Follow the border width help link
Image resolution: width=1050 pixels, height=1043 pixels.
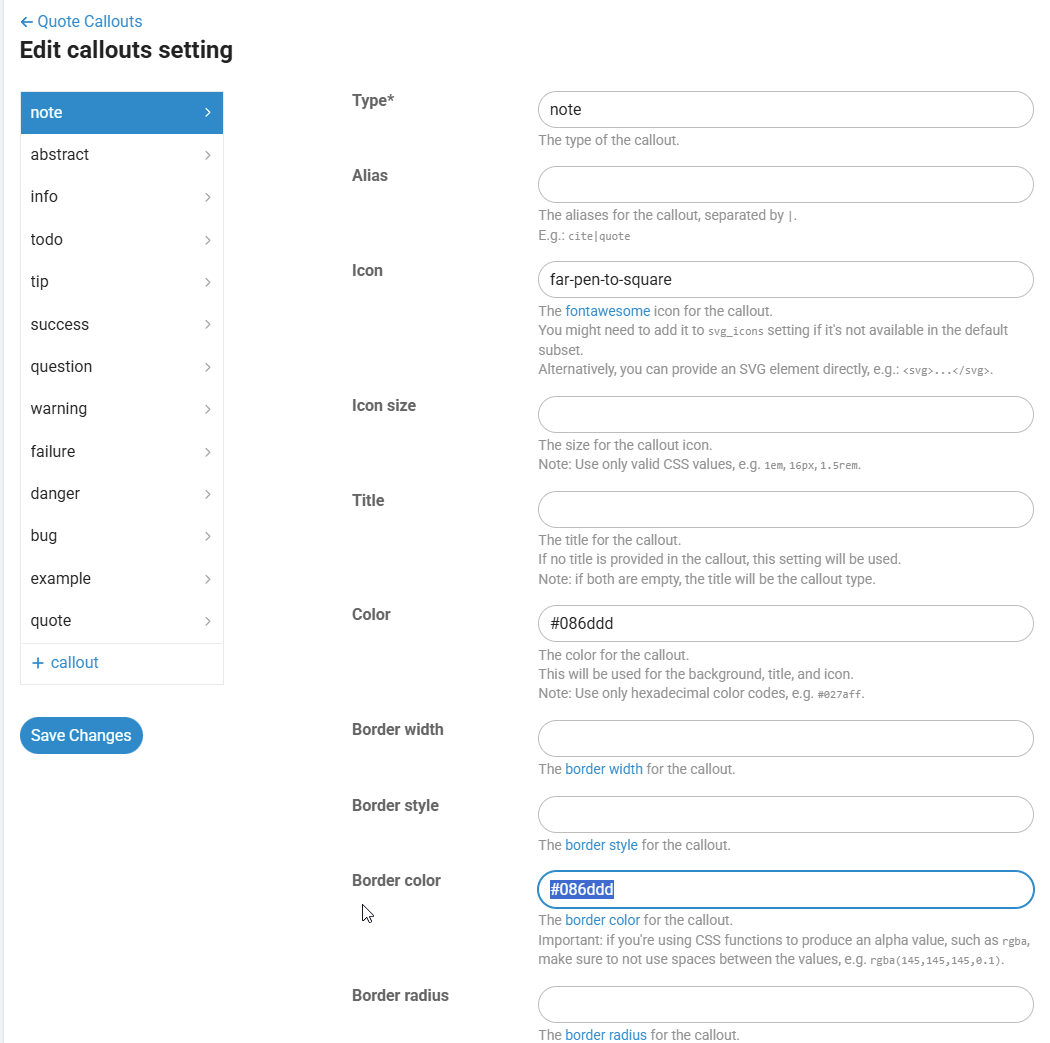click(604, 769)
